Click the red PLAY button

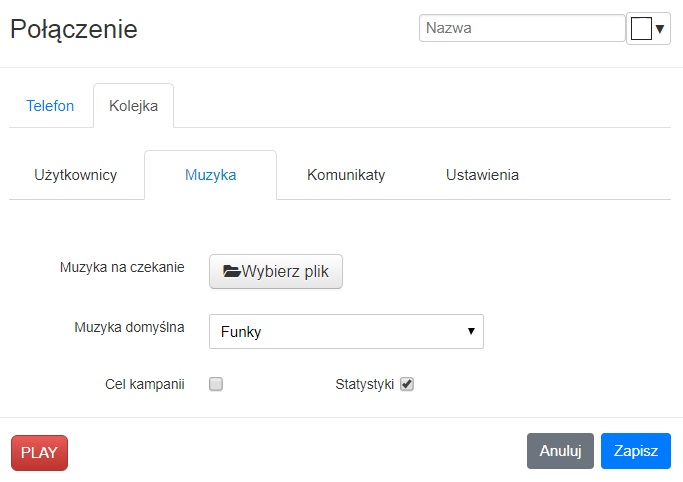39,453
